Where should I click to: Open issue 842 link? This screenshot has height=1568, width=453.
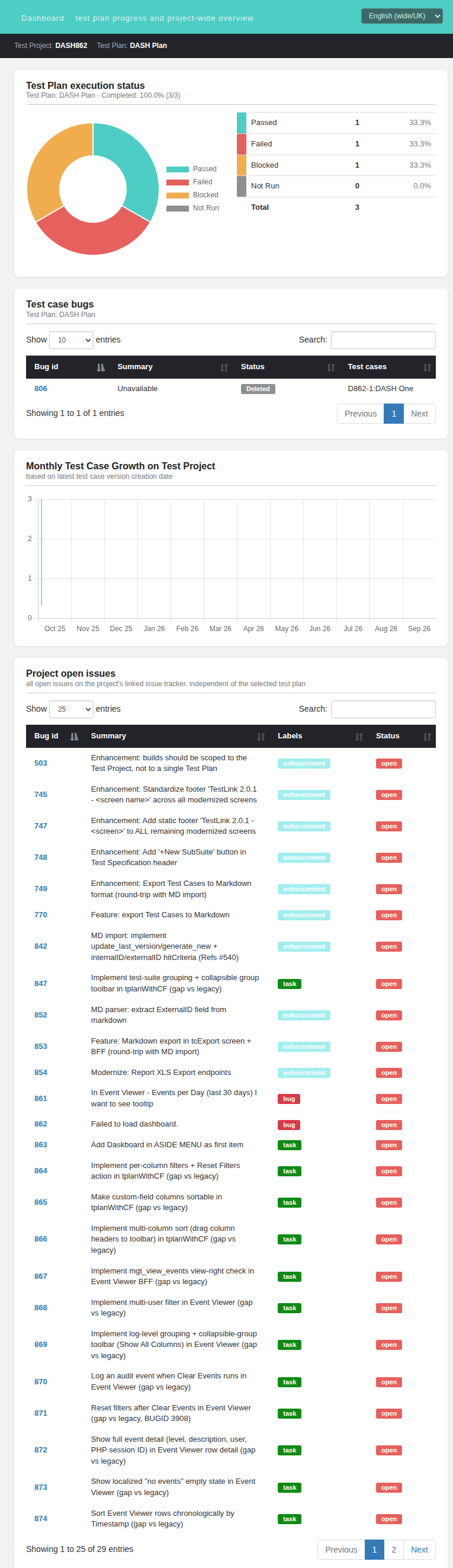point(41,946)
